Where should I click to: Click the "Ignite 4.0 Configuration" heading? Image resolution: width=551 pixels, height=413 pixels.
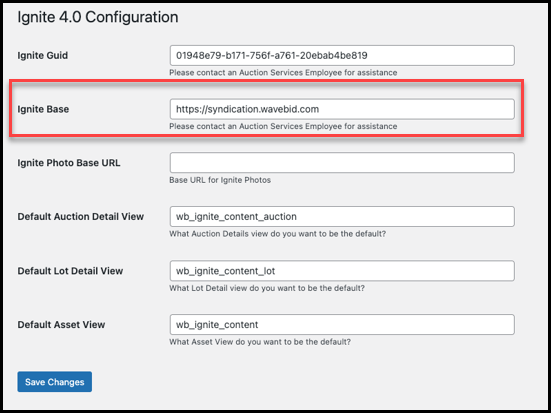pyautogui.click(x=98, y=17)
